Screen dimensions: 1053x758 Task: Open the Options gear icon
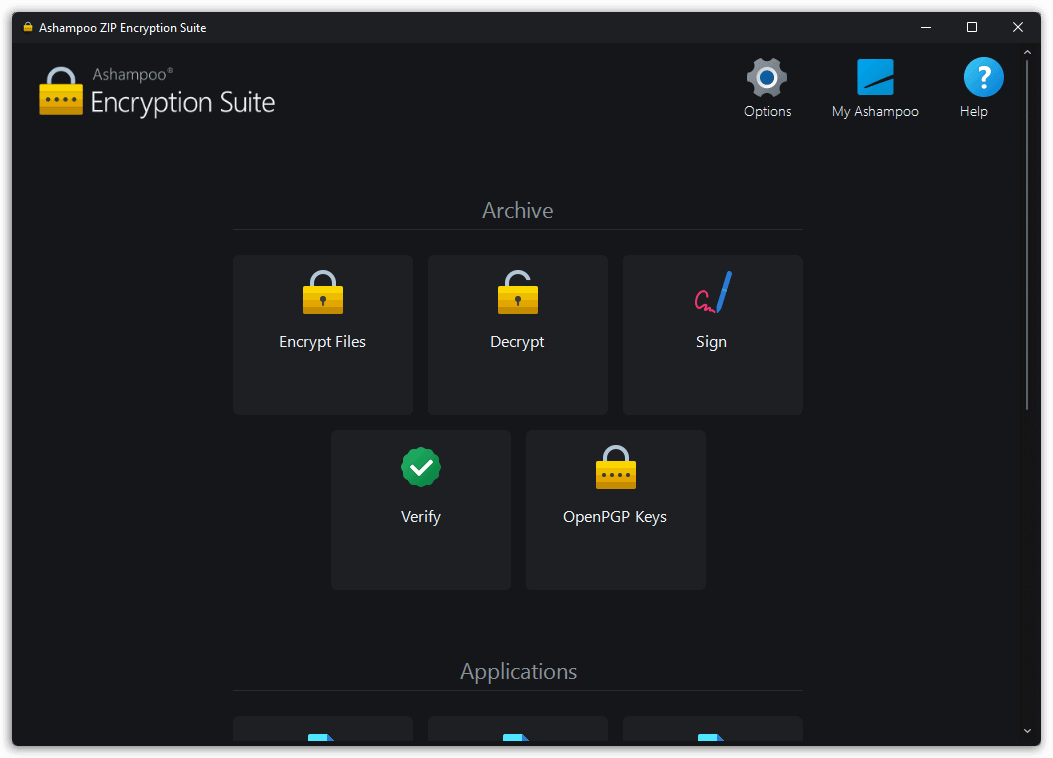pos(766,78)
